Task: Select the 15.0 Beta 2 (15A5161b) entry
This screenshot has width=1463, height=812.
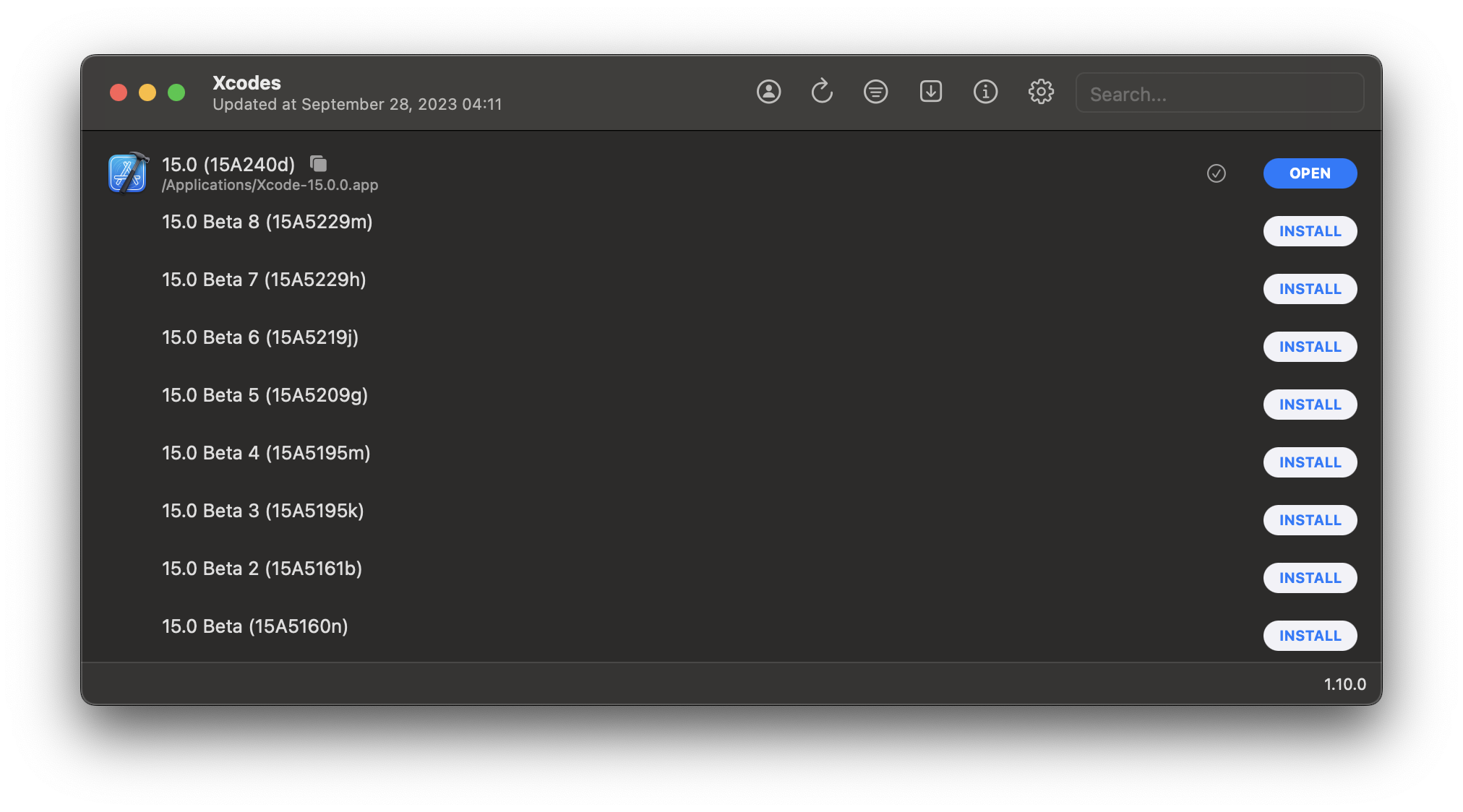Action: (x=731, y=577)
